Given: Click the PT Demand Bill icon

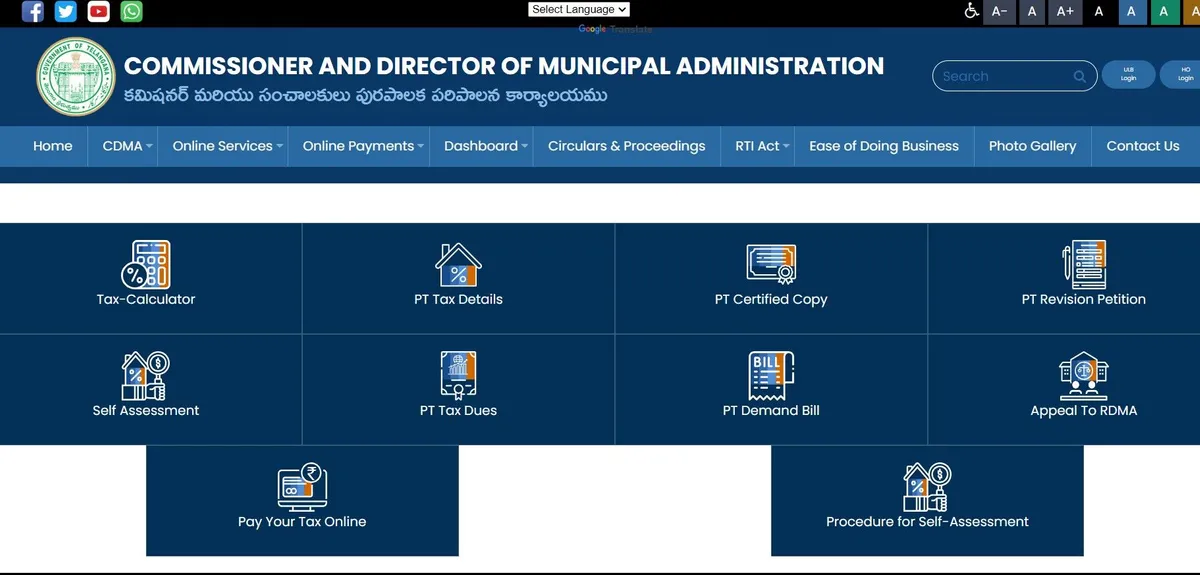Looking at the screenshot, I should [x=771, y=376].
